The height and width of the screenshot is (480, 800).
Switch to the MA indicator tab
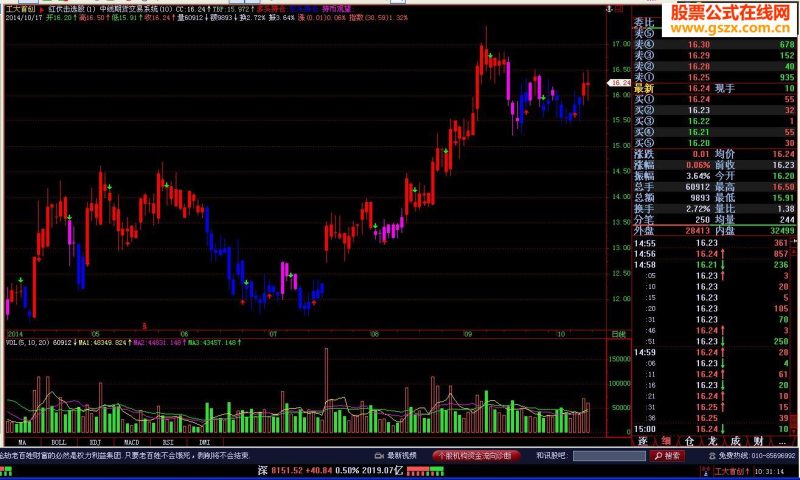22,442
